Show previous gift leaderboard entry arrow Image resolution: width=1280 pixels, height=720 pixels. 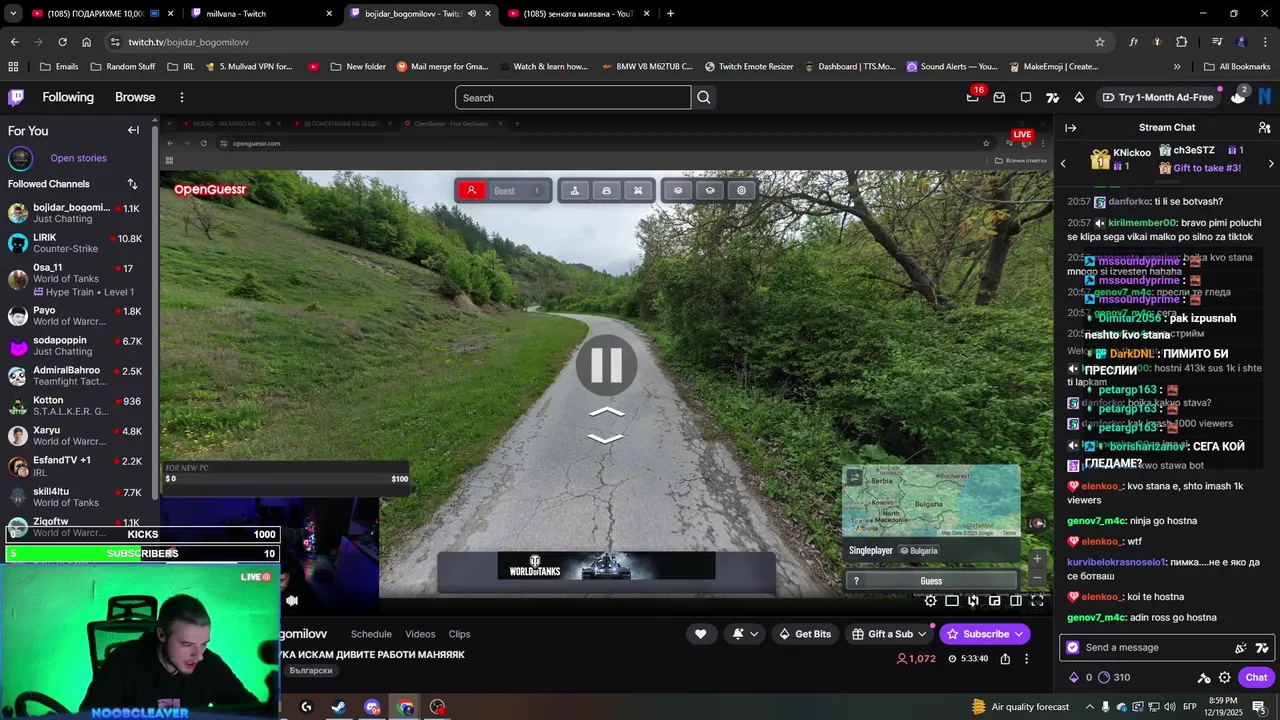coord(1063,163)
